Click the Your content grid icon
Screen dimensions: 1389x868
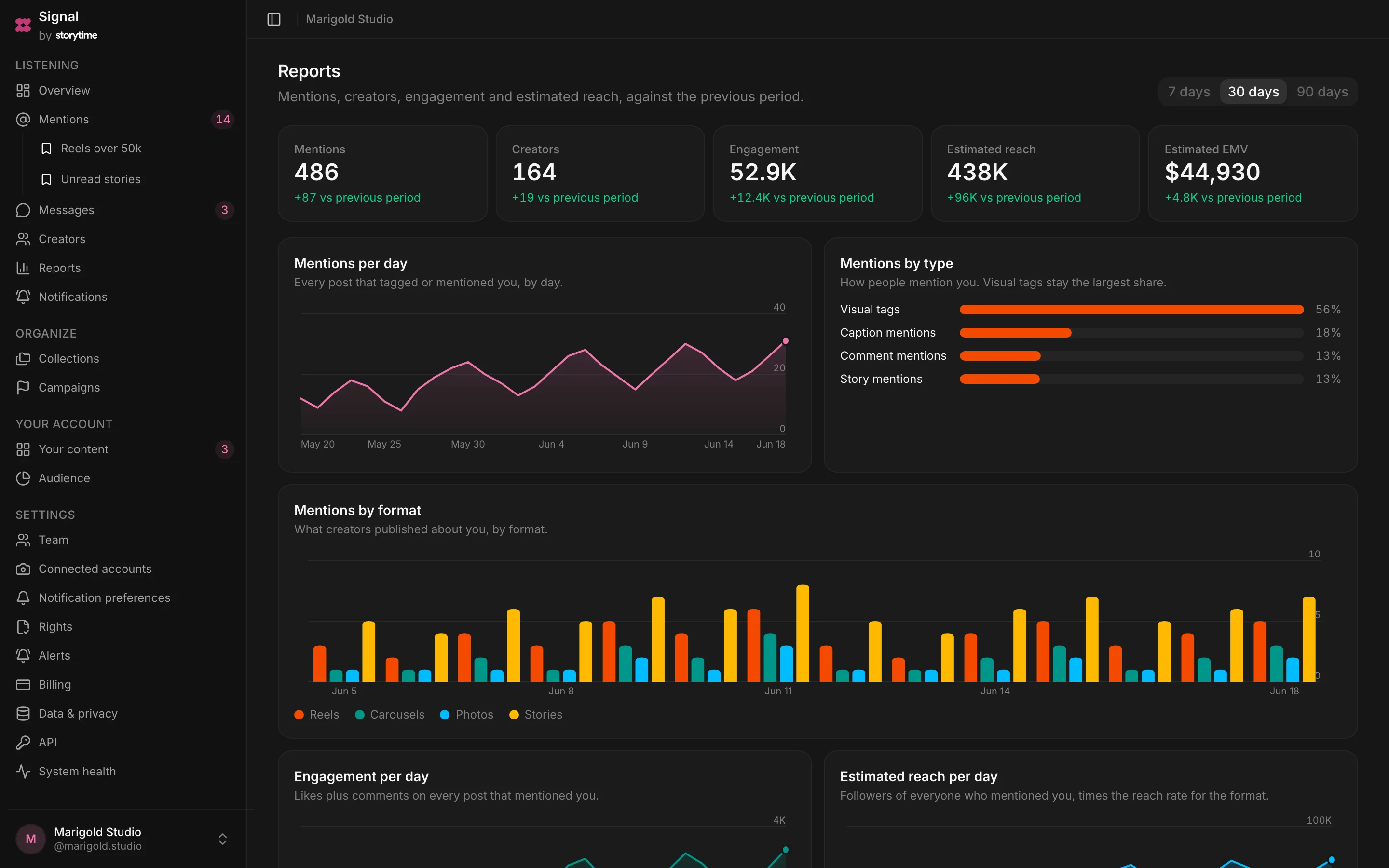click(x=23, y=449)
